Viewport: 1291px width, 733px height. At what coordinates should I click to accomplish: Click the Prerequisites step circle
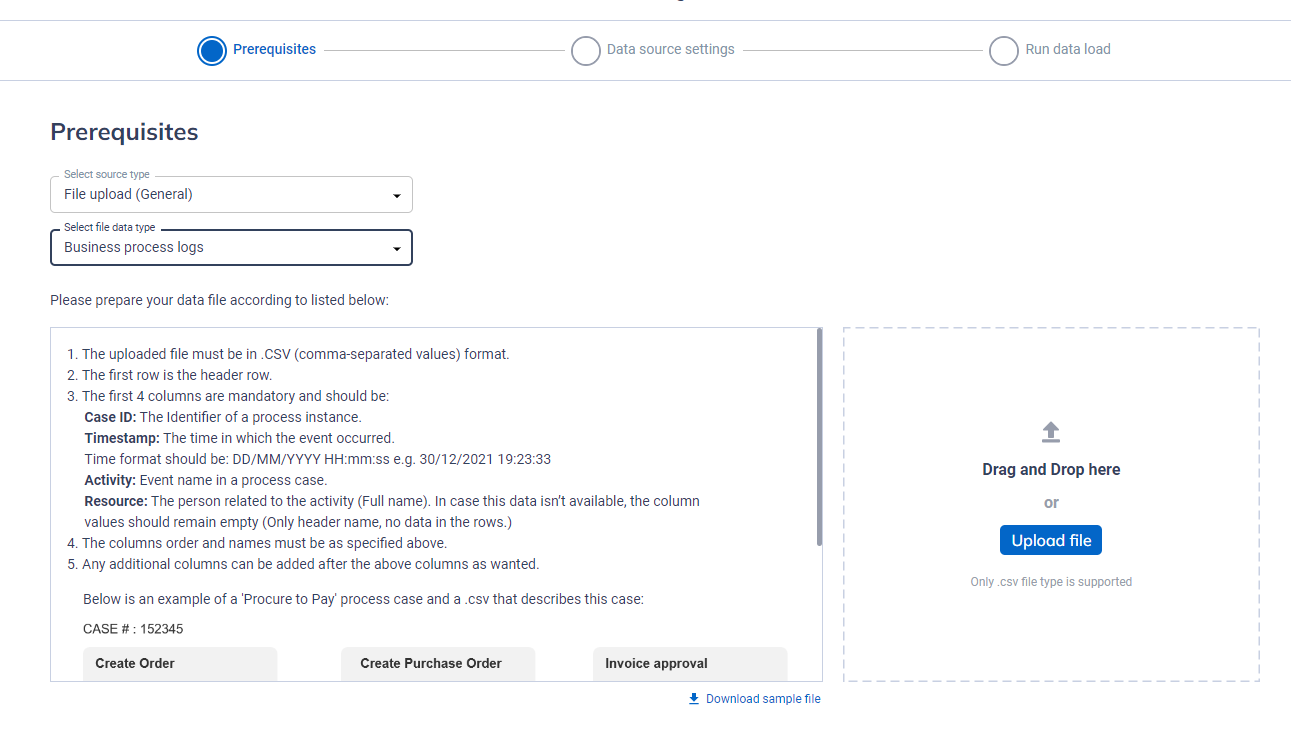(x=212, y=51)
